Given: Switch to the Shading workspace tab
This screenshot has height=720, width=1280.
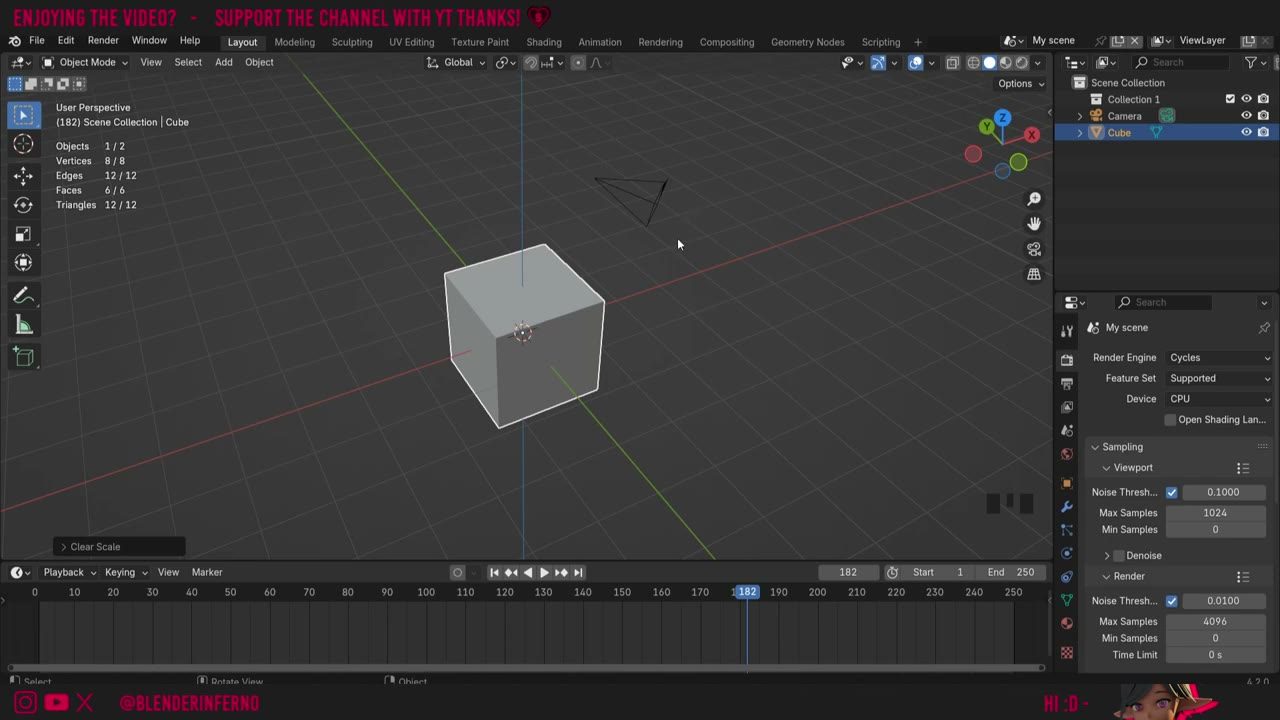Looking at the screenshot, I should coord(544,42).
